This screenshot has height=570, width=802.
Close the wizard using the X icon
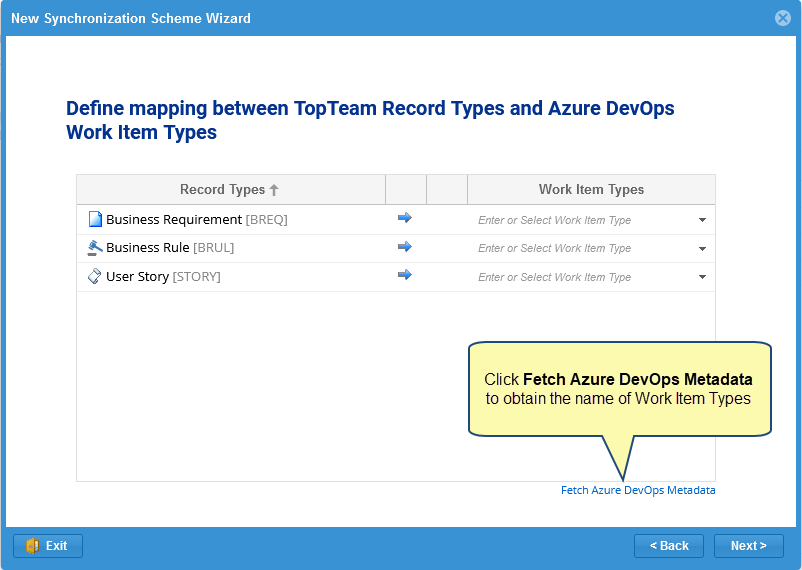pyautogui.click(x=783, y=18)
